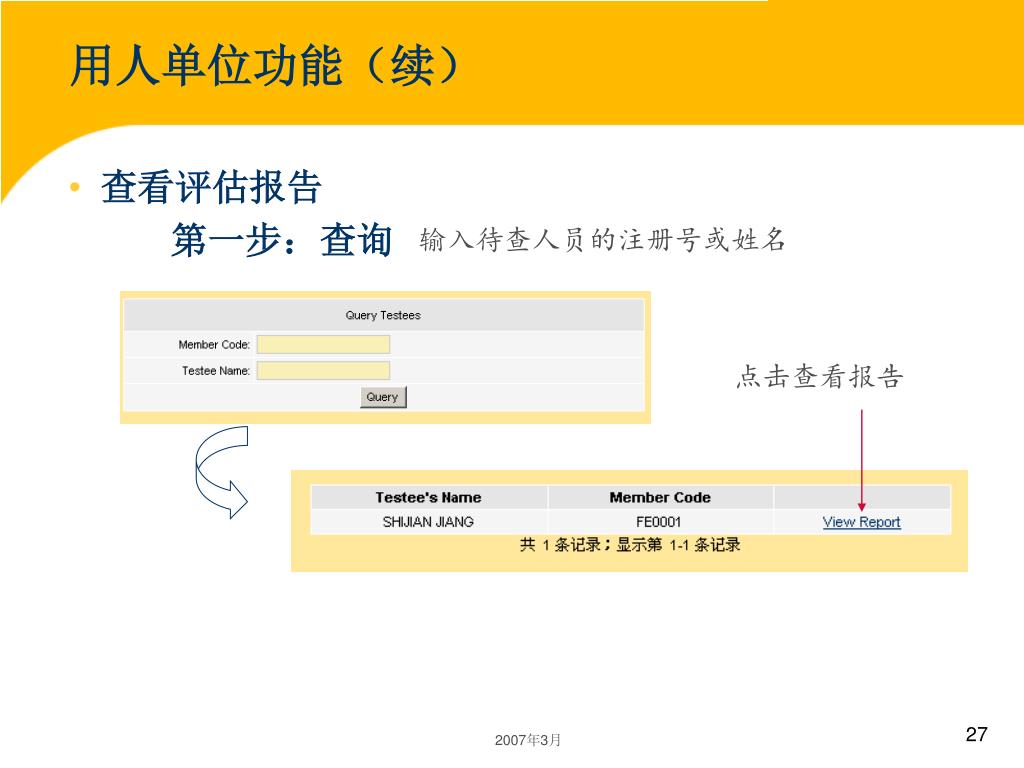Viewport: 1024px width, 768px height.
Task: Click the slide title '用人单位功能（续）'
Action: coord(265,65)
